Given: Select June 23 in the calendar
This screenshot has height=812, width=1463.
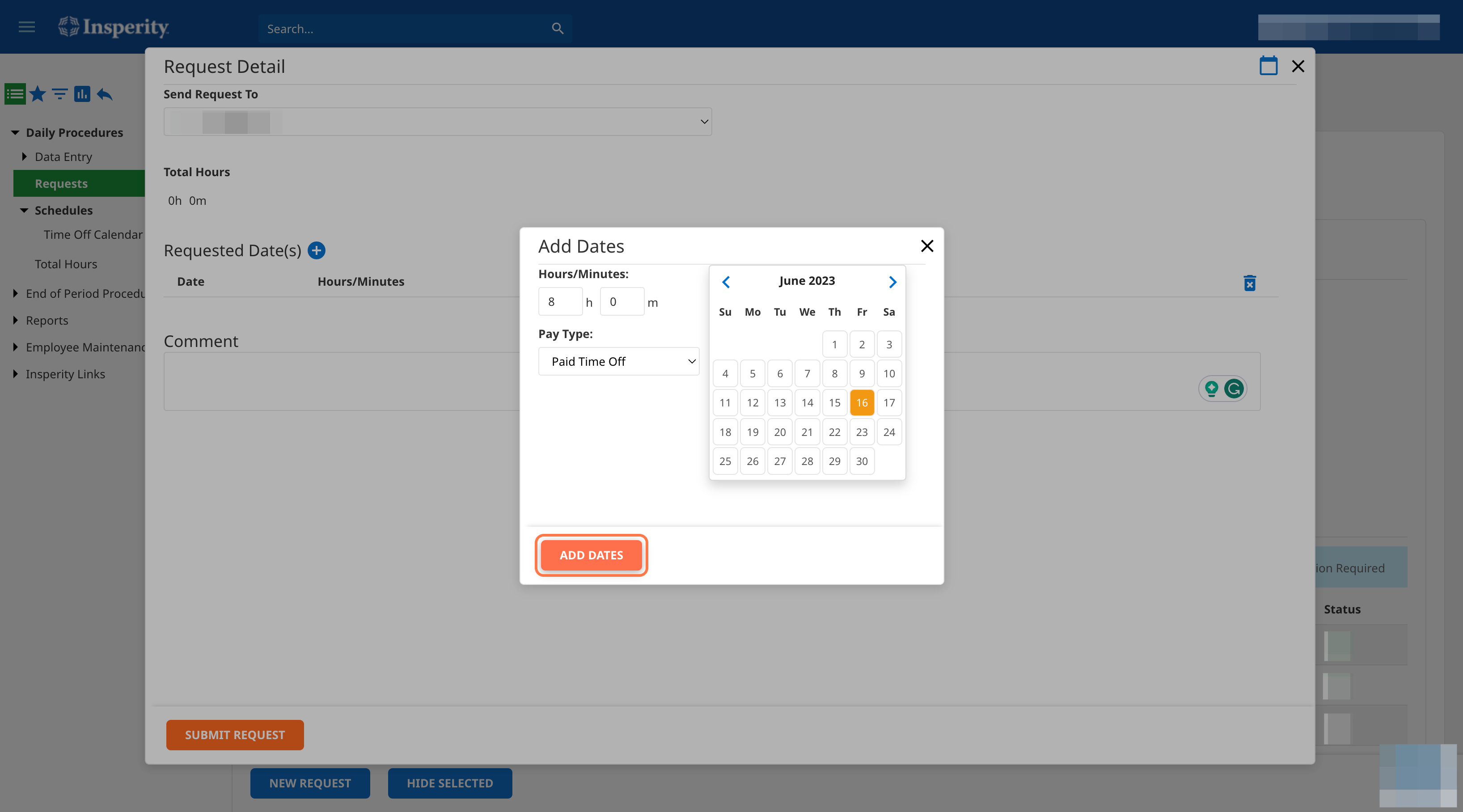Looking at the screenshot, I should point(862,432).
